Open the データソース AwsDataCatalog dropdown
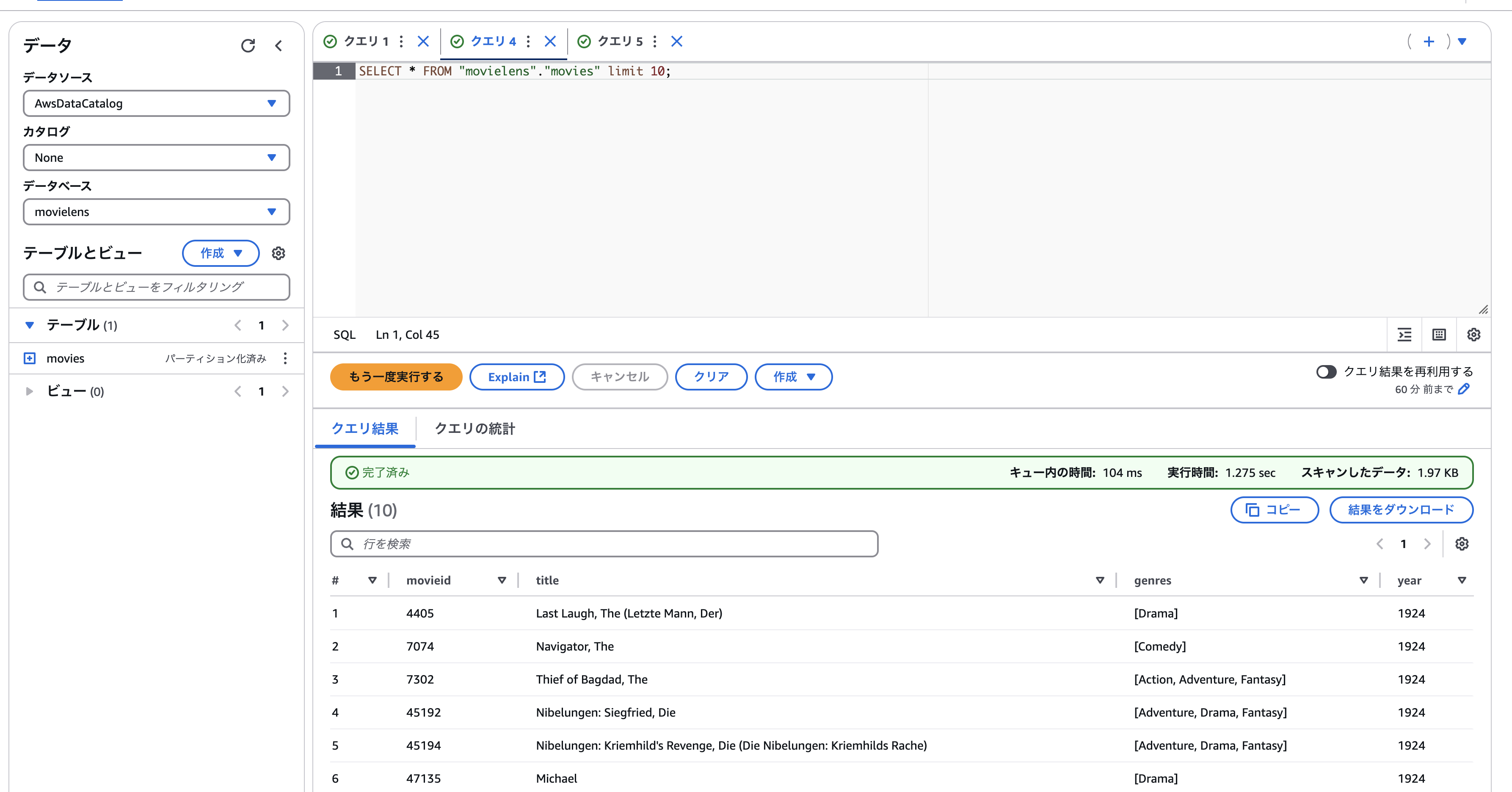The image size is (1512, 792). (x=156, y=103)
